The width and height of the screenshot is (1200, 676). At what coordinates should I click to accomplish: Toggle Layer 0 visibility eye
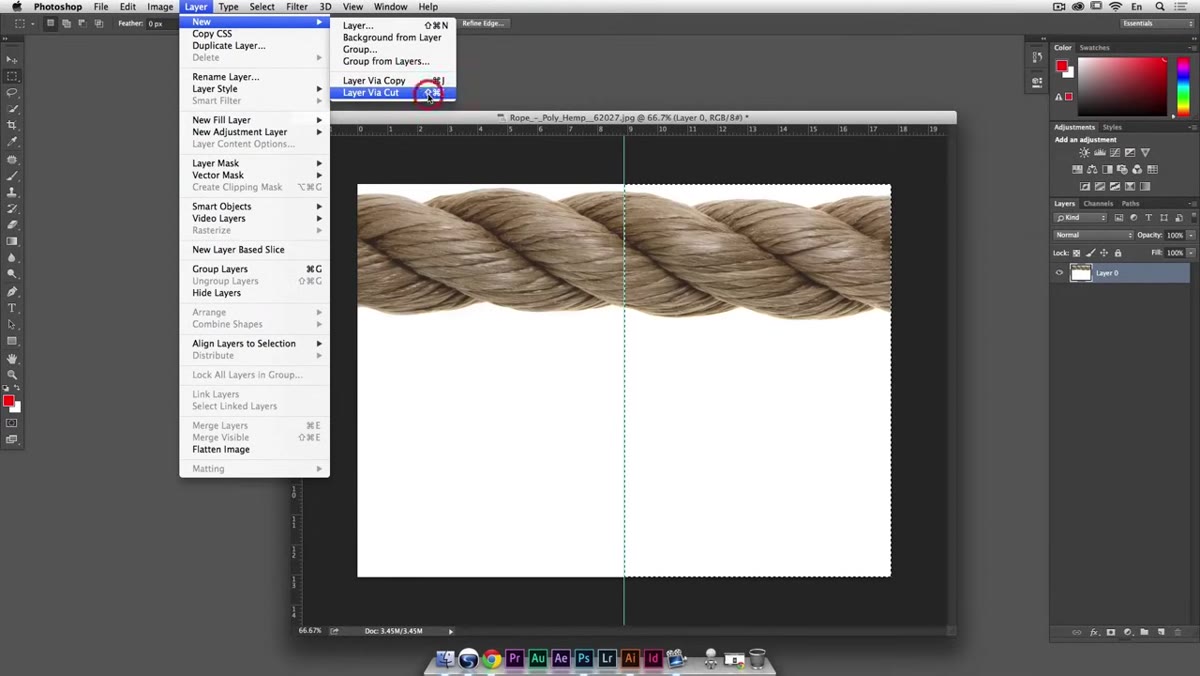coord(1059,273)
